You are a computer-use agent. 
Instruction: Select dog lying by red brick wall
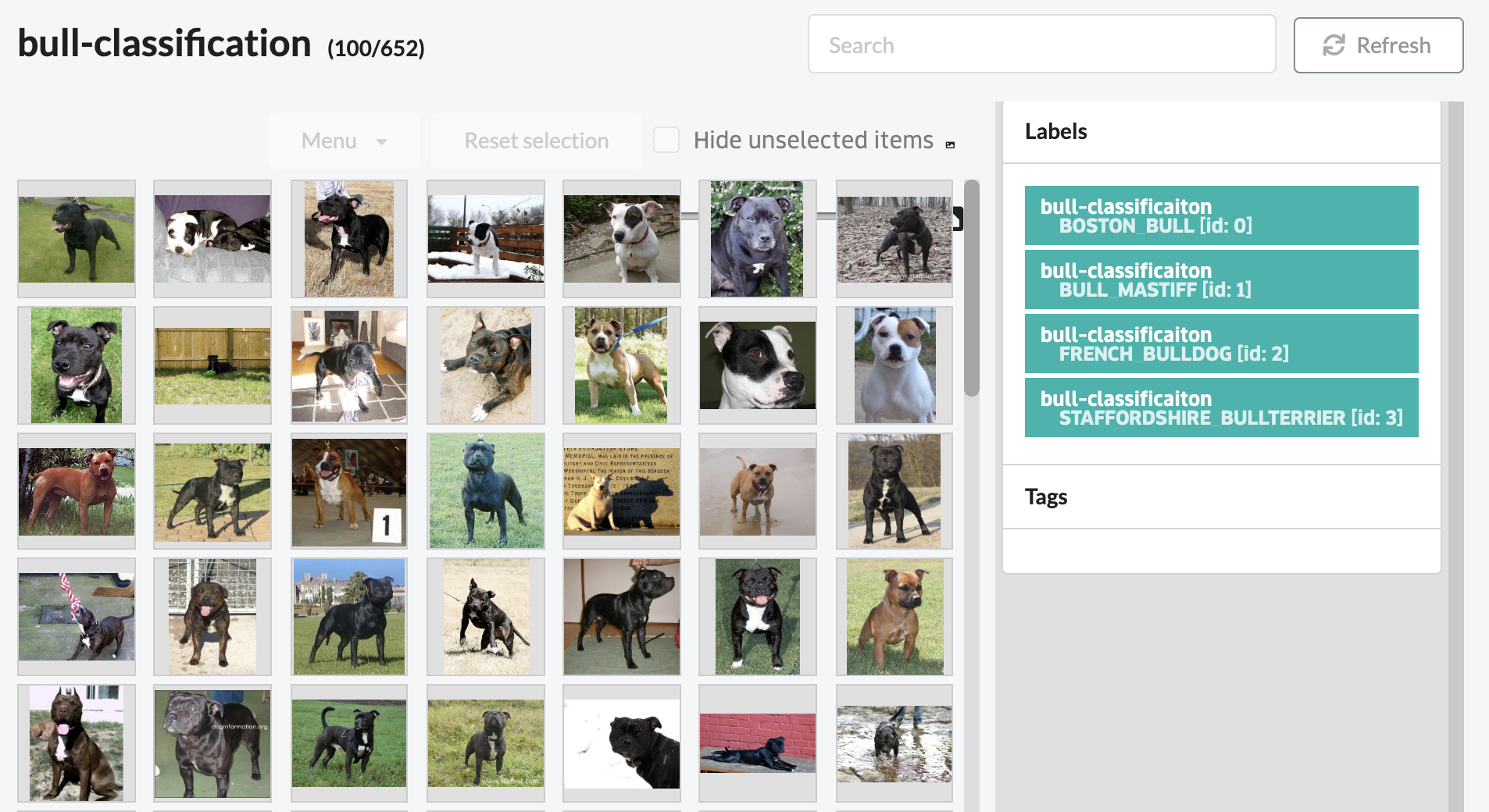(x=758, y=743)
